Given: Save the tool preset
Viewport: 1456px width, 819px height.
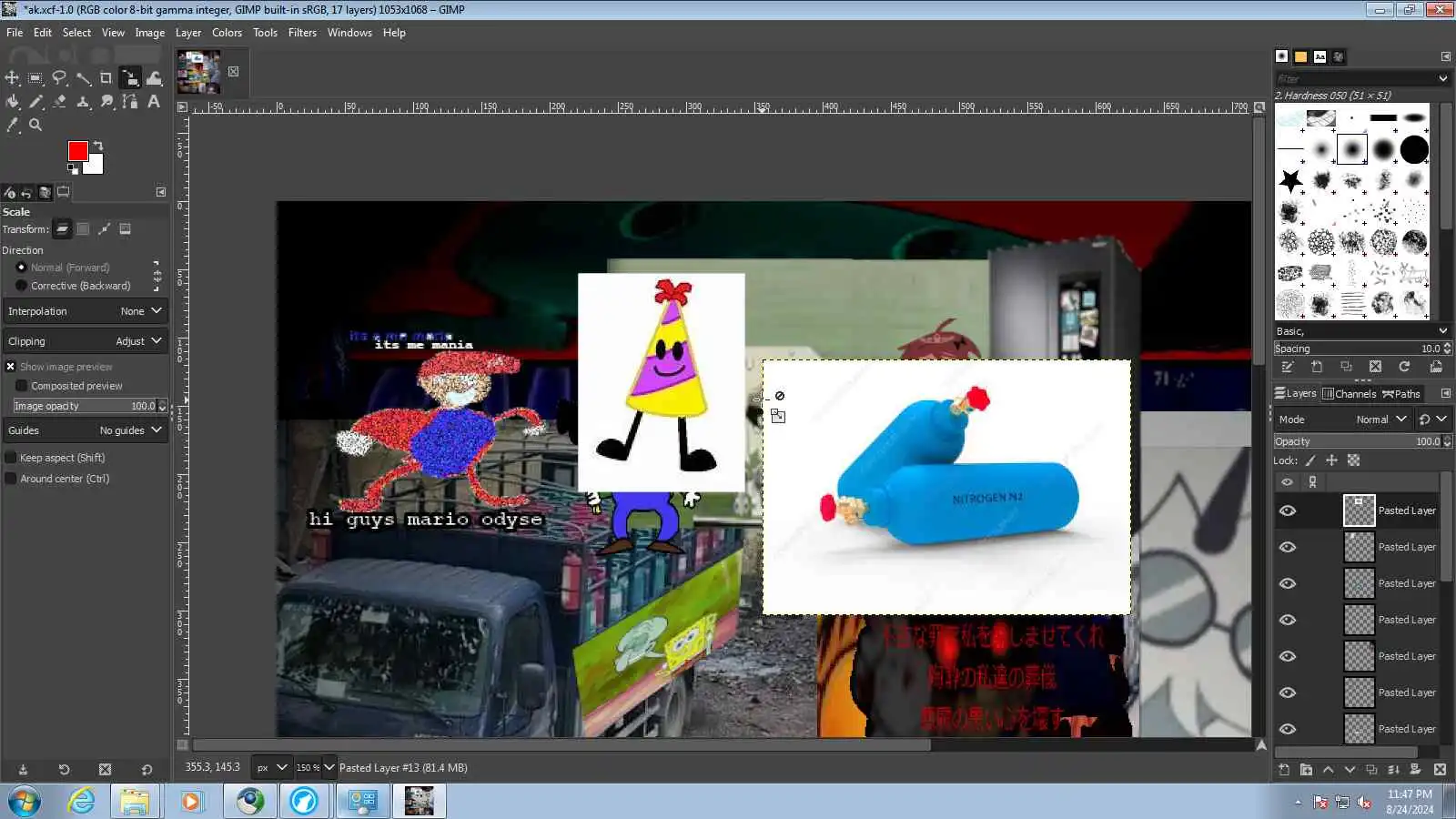Looking at the screenshot, I should (23, 770).
